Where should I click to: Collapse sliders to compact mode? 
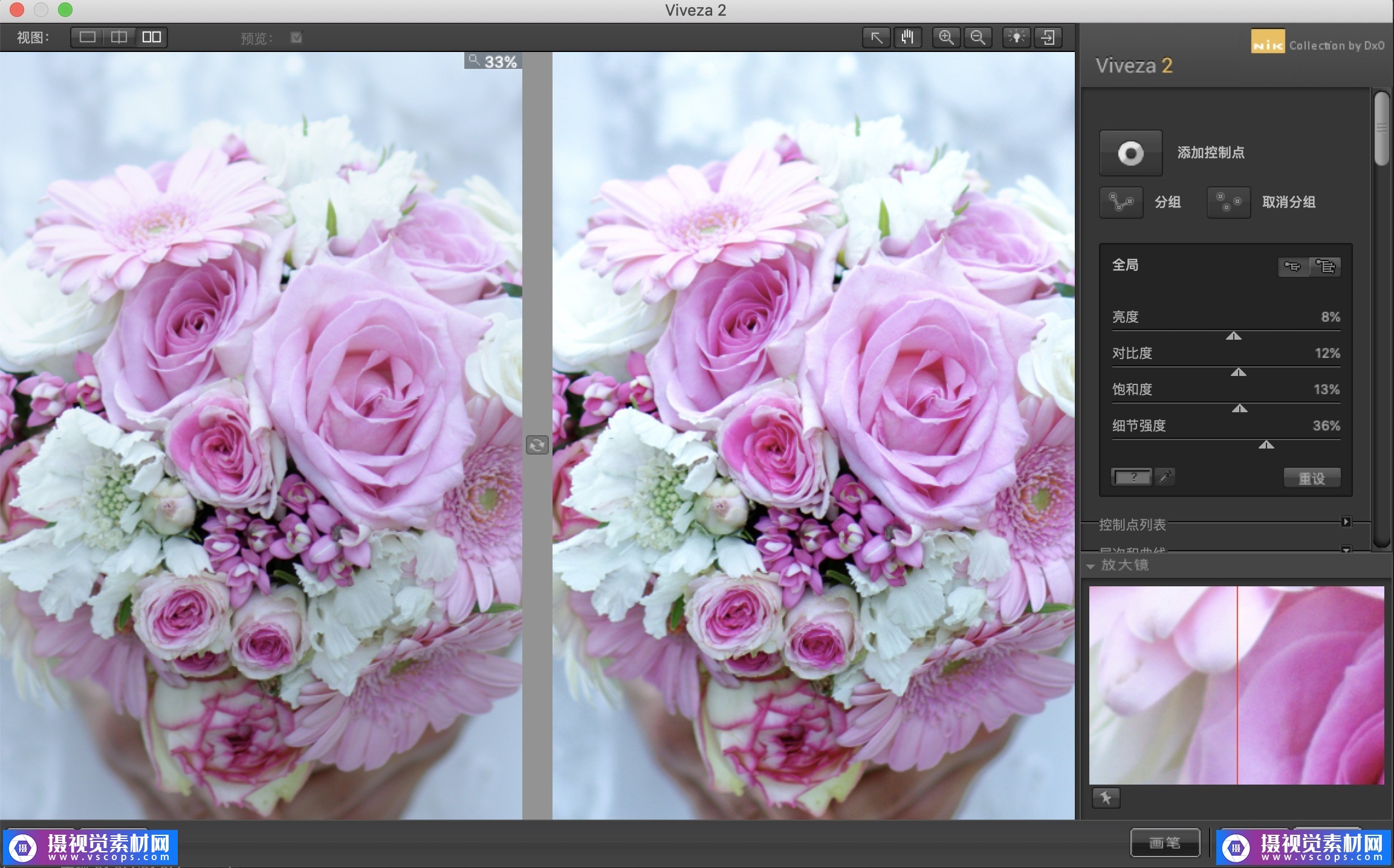(1293, 267)
